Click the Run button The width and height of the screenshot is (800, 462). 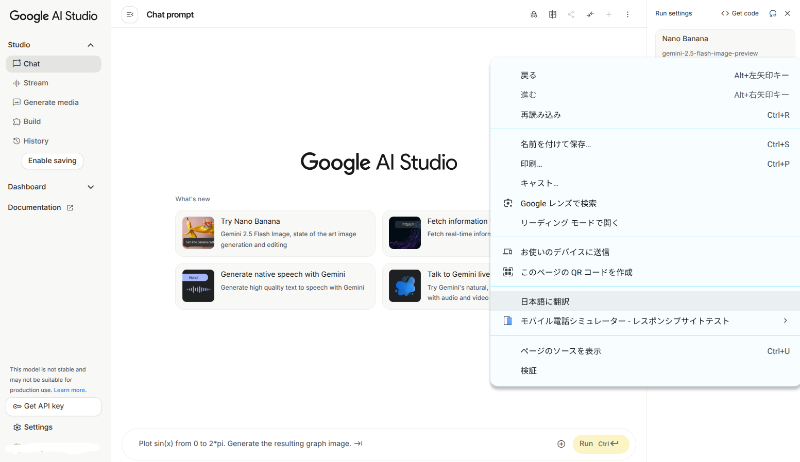[x=601, y=444]
